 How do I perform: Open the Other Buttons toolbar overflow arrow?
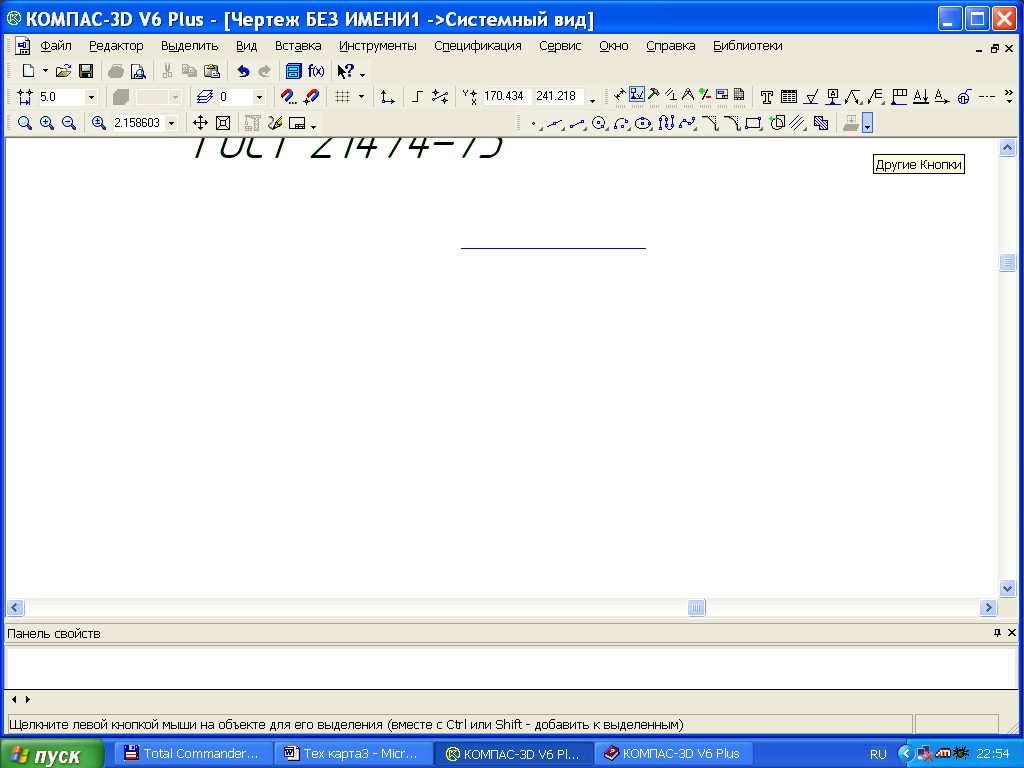tap(867, 123)
